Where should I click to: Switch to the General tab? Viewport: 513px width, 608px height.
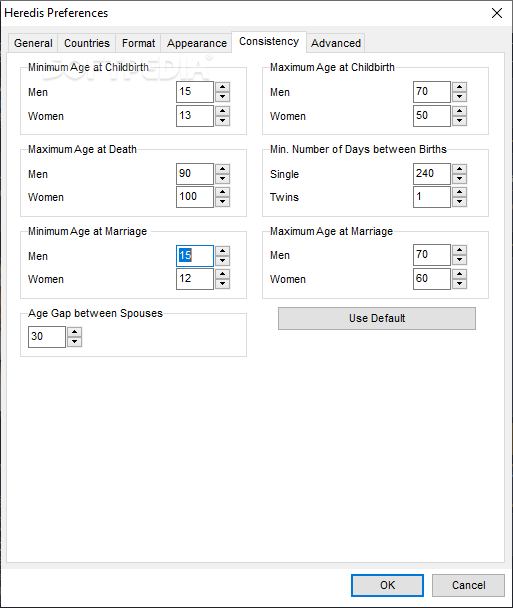33,43
